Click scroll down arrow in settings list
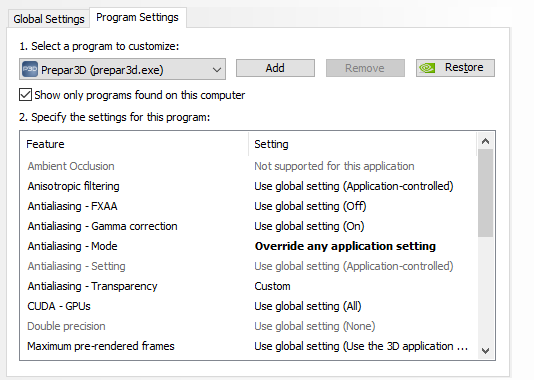The height and width of the screenshot is (380, 534). point(485,350)
